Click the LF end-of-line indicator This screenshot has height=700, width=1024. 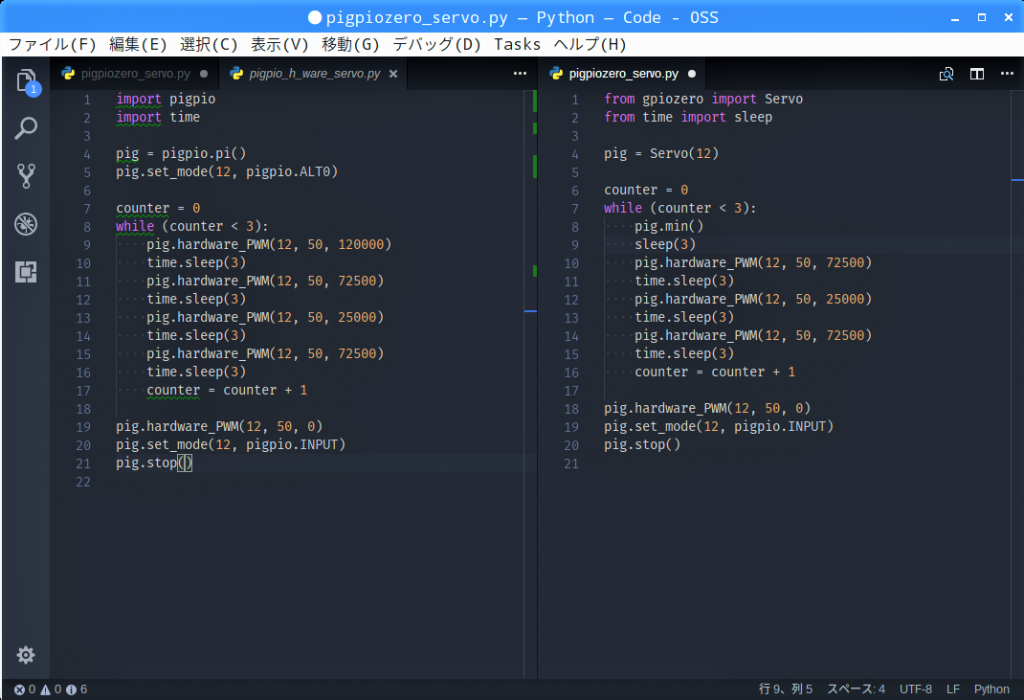coord(953,689)
